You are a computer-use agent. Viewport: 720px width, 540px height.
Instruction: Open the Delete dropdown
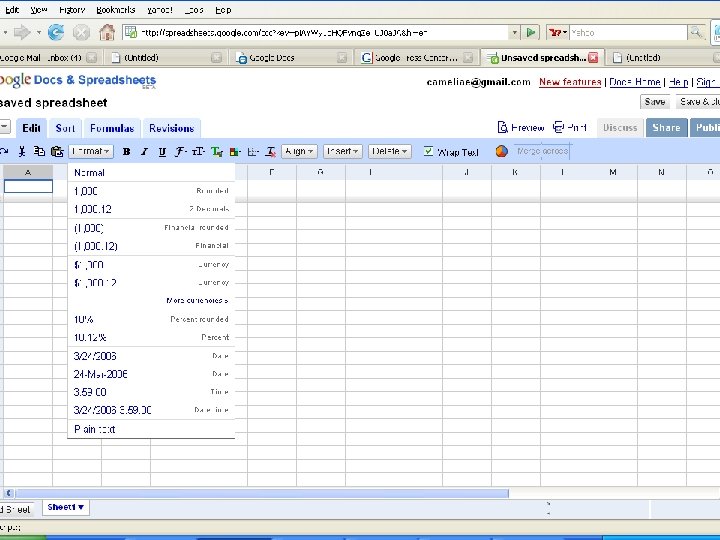[389, 151]
